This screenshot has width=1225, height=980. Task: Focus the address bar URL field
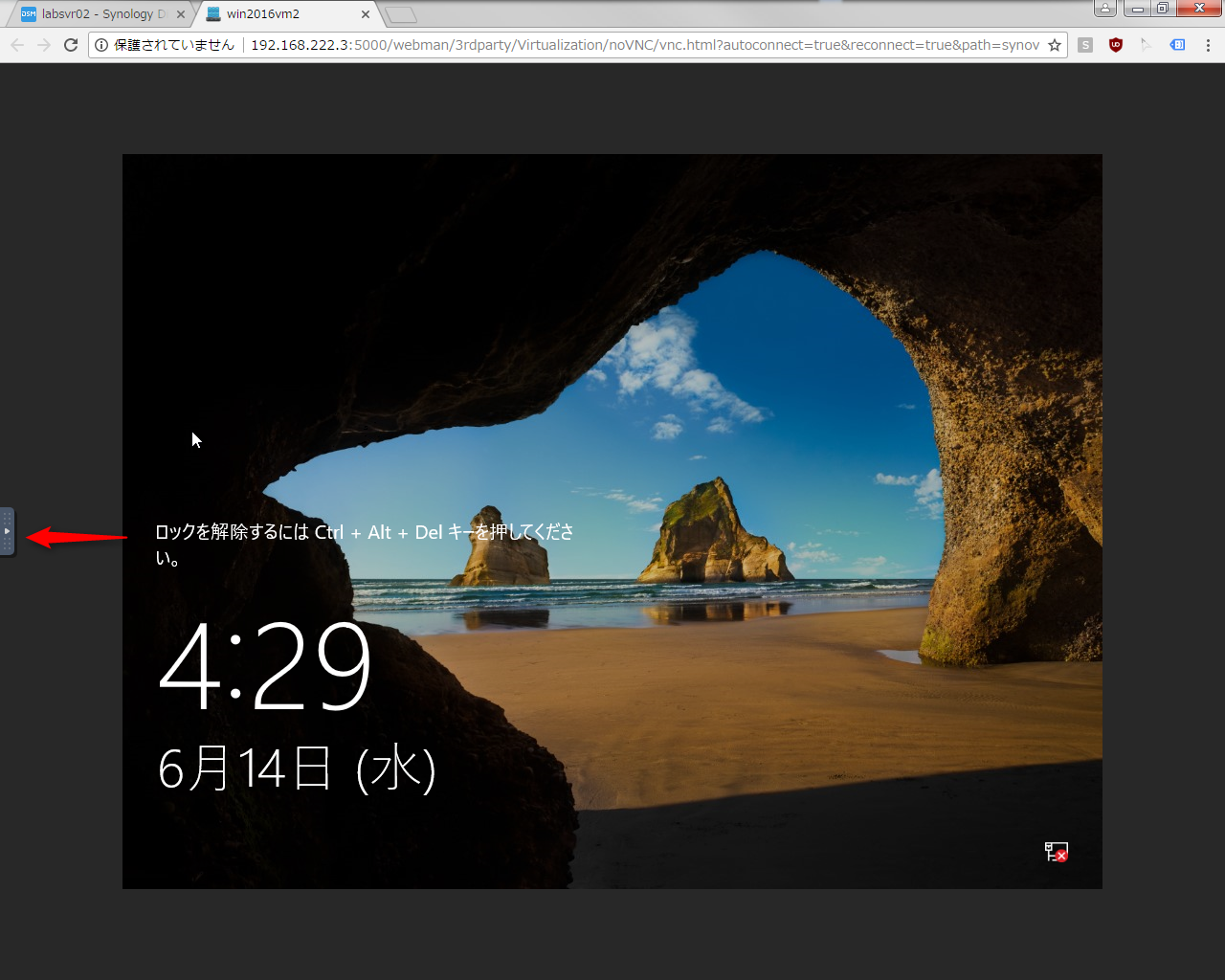[x=644, y=45]
